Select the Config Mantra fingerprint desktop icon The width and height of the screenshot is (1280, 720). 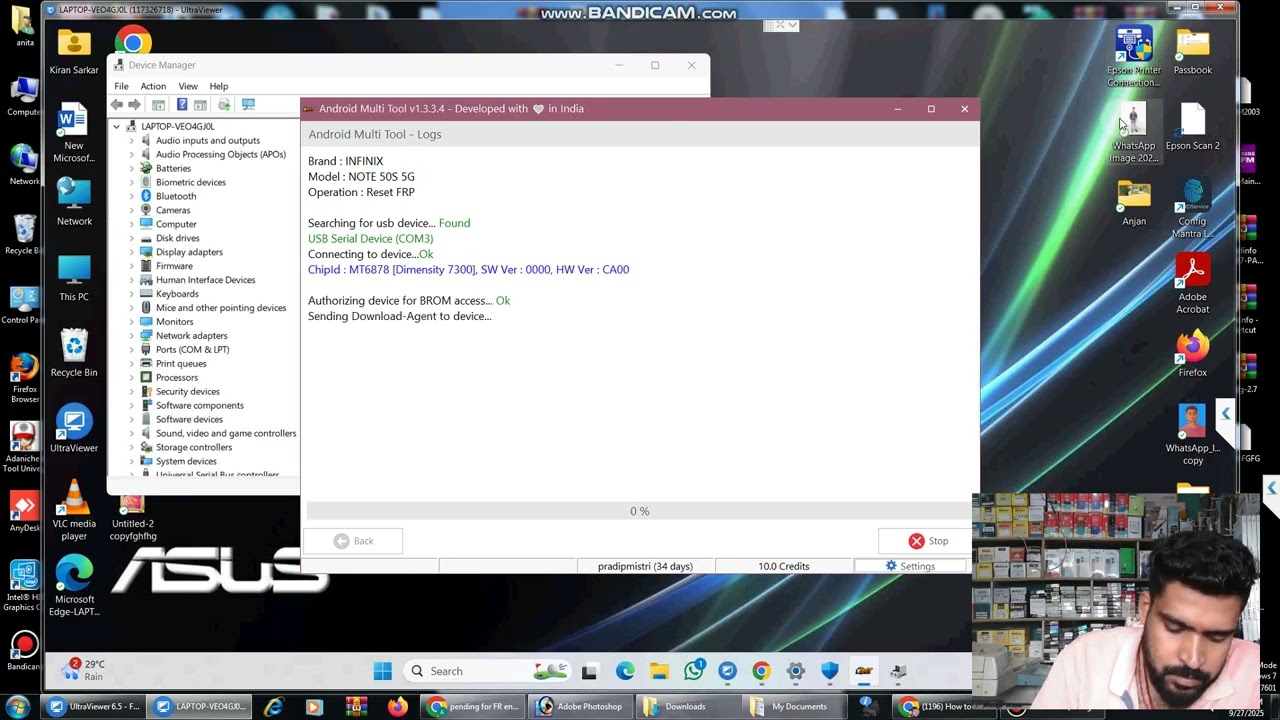click(1193, 209)
